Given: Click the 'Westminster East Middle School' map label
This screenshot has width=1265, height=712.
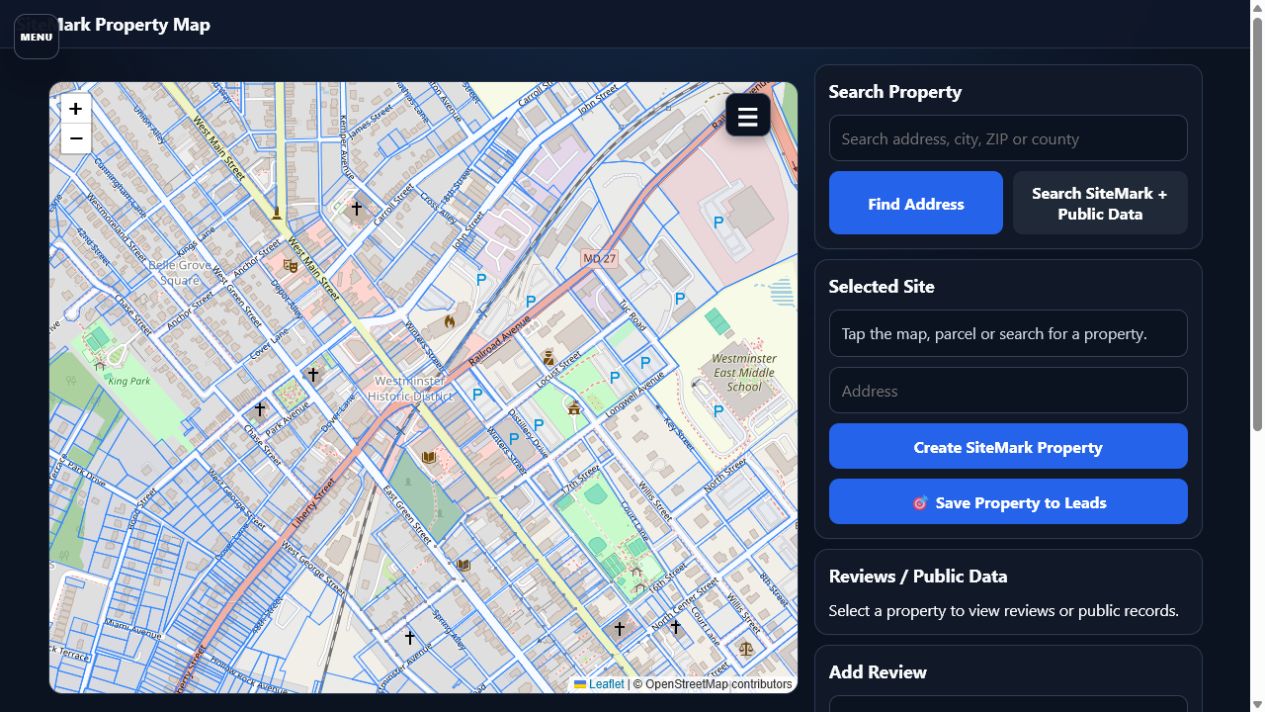Looking at the screenshot, I should coord(744,372).
